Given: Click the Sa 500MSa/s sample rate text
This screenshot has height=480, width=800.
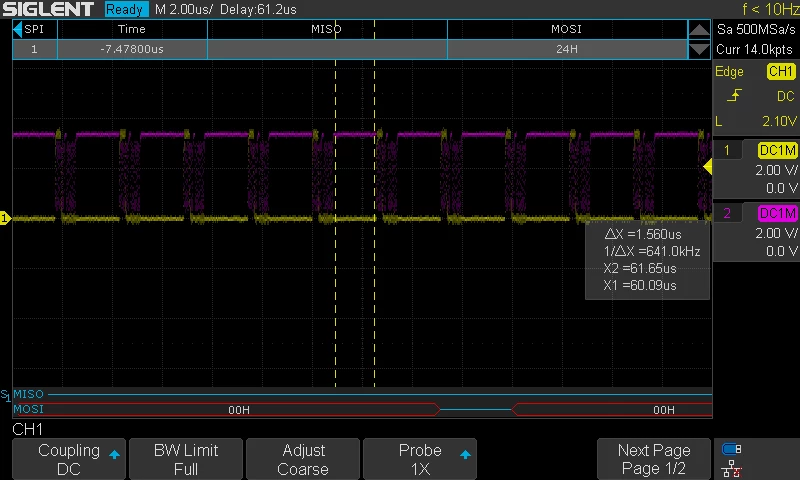Looking at the screenshot, I should pyautogui.click(x=756, y=29).
